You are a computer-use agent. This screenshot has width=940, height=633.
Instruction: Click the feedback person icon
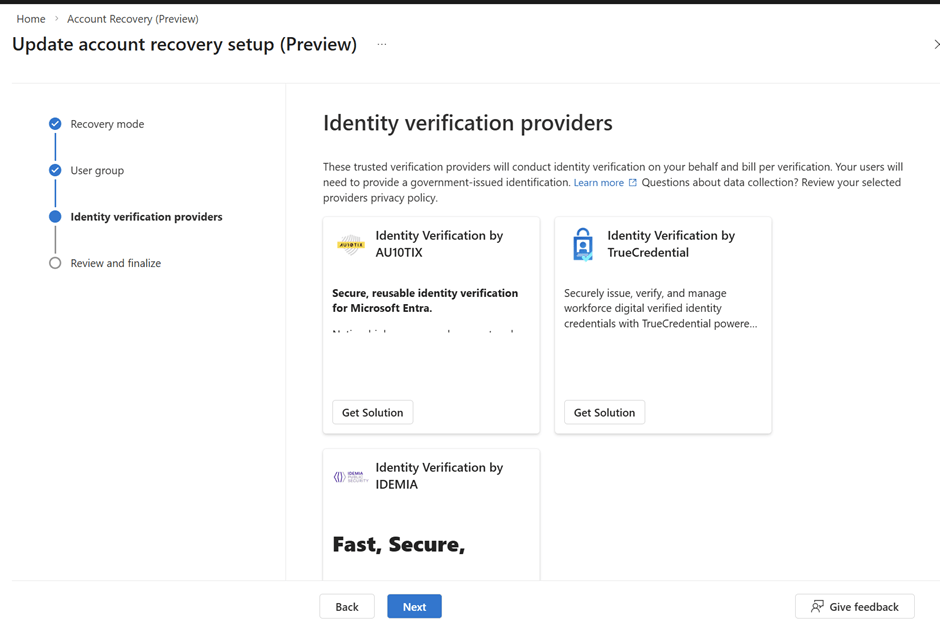pos(817,606)
